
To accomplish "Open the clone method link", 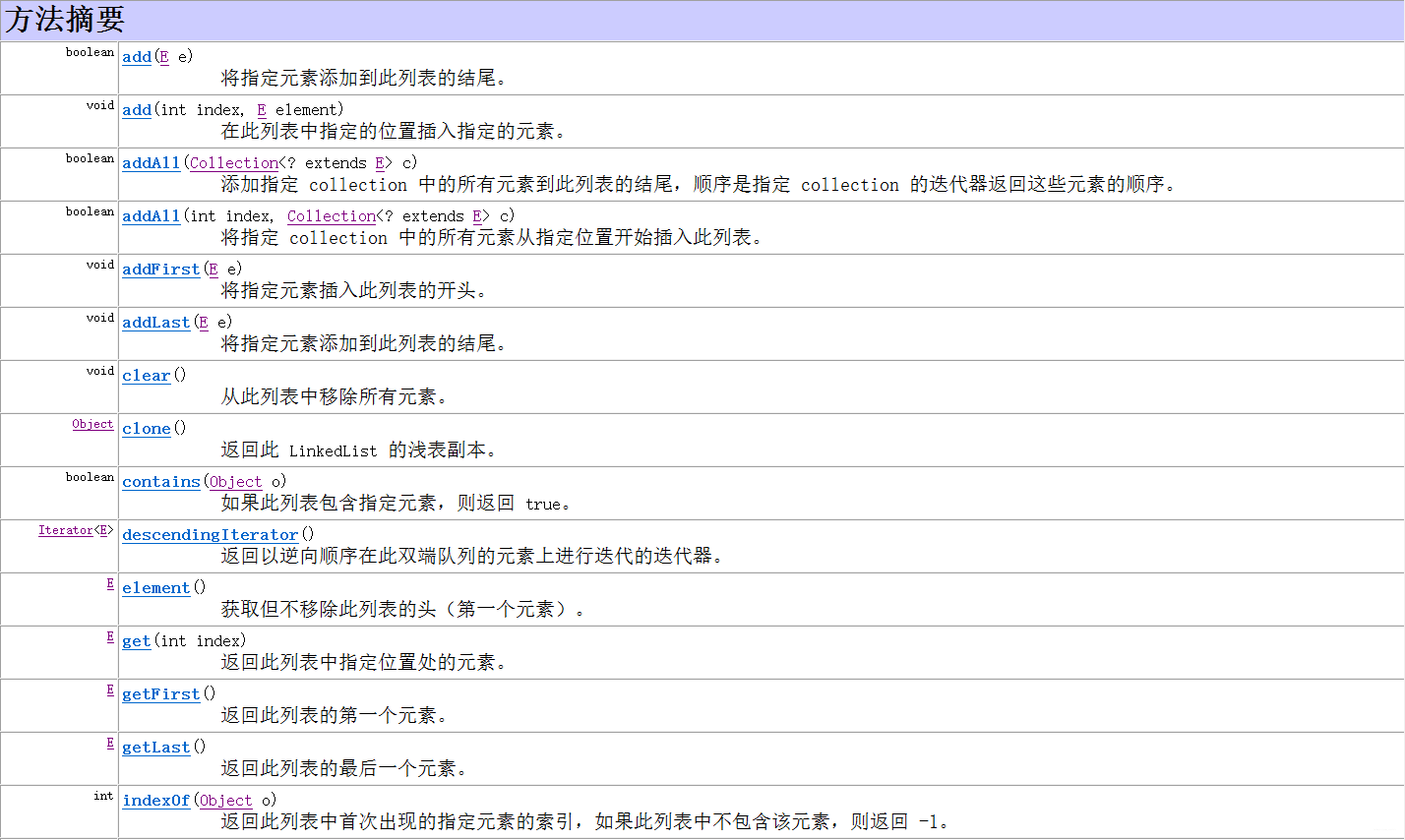I will tap(147, 429).
